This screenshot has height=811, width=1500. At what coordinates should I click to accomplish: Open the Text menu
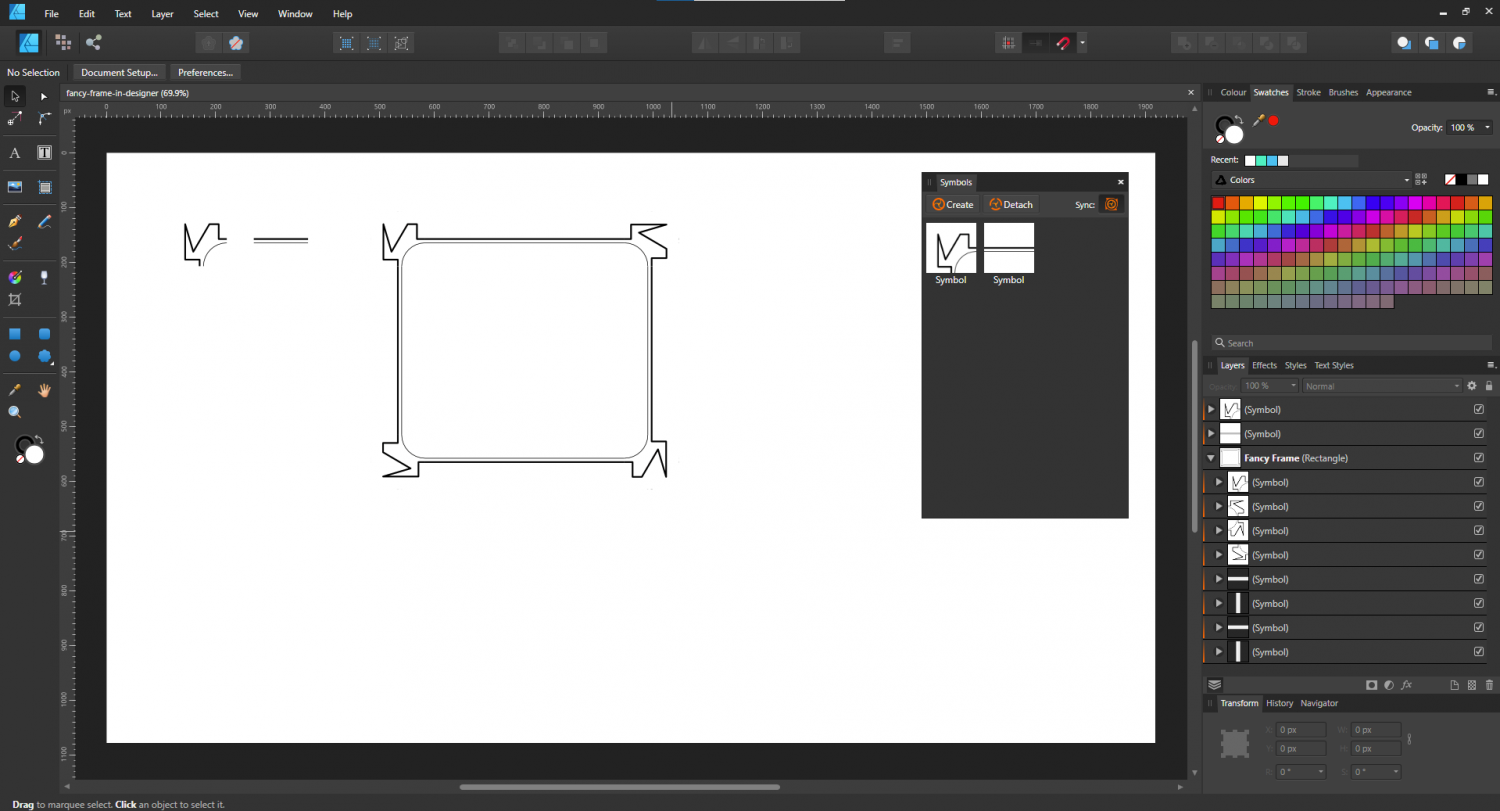coord(122,13)
